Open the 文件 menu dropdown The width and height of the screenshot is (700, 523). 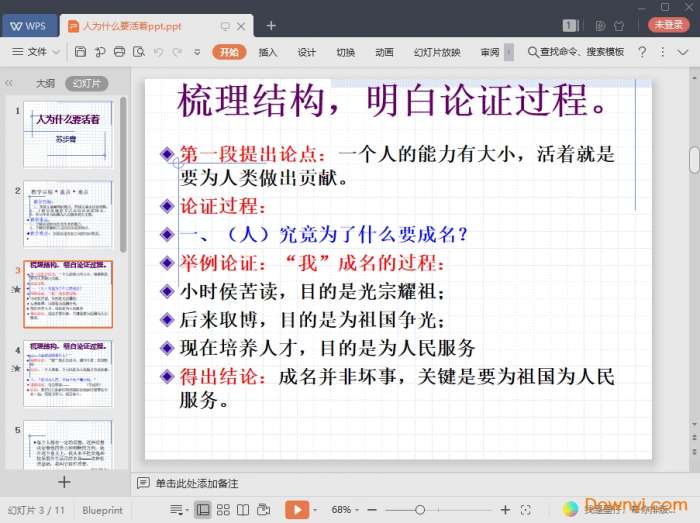click(x=37, y=52)
